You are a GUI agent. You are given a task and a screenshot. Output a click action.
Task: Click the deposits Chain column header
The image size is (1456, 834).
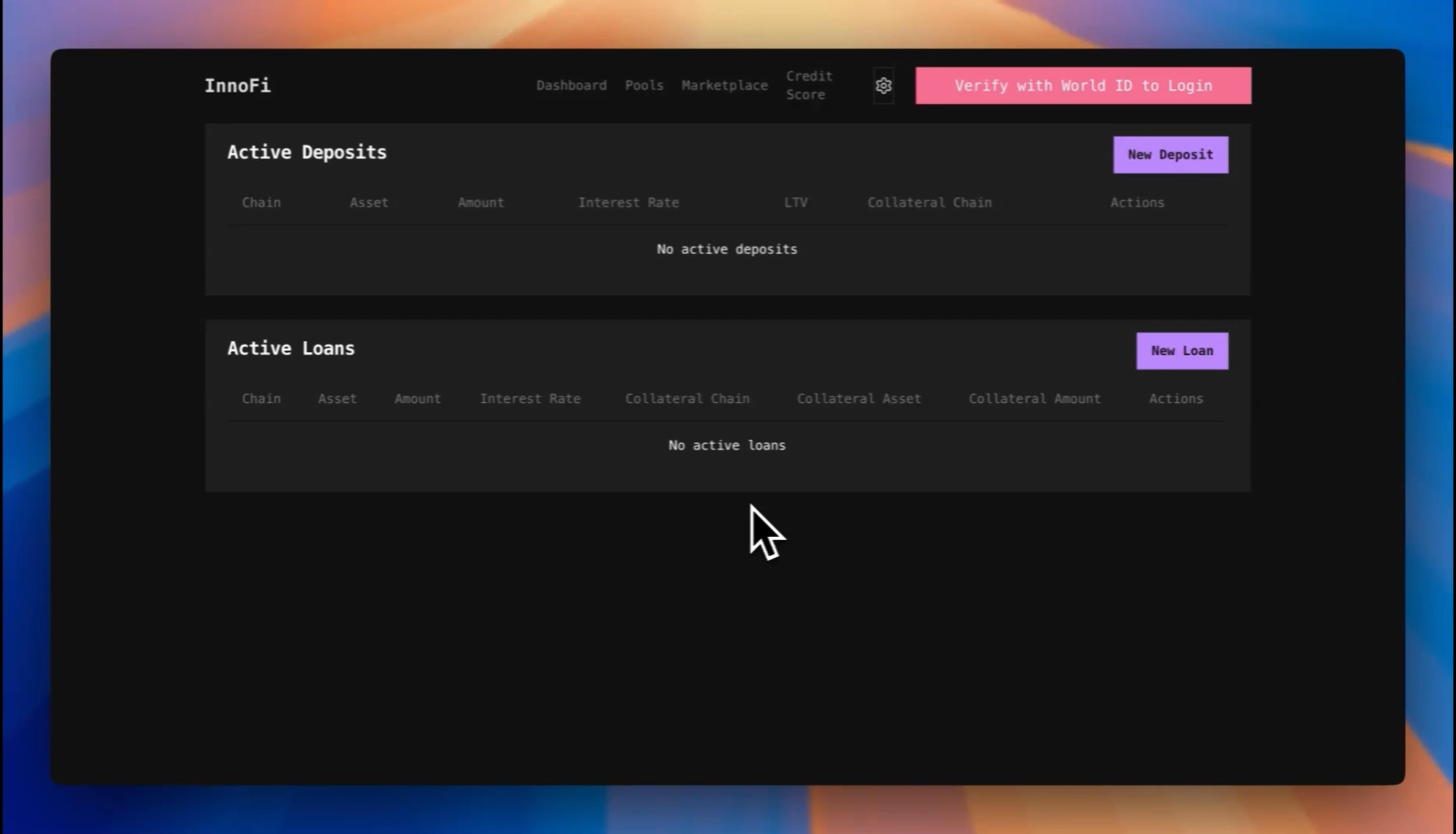[x=261, y=202]
